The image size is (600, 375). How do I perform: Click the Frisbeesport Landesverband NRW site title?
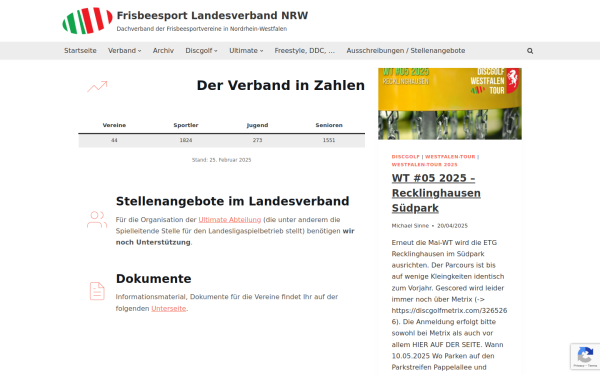coord(212,15)
